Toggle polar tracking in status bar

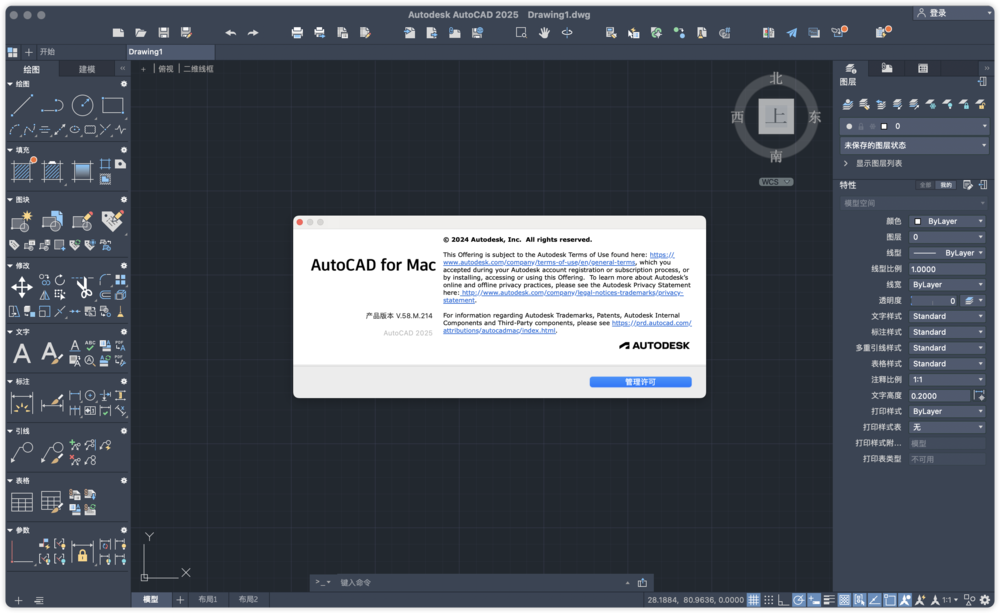799,600
